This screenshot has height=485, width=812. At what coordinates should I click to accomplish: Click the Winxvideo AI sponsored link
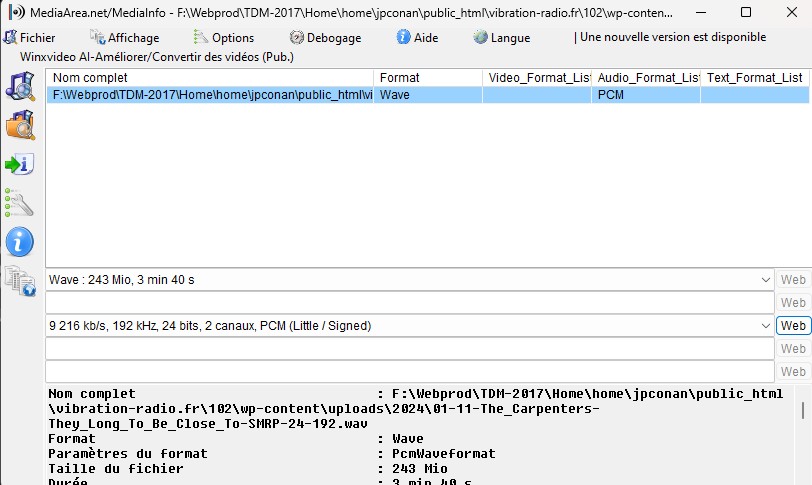(141, 57)
